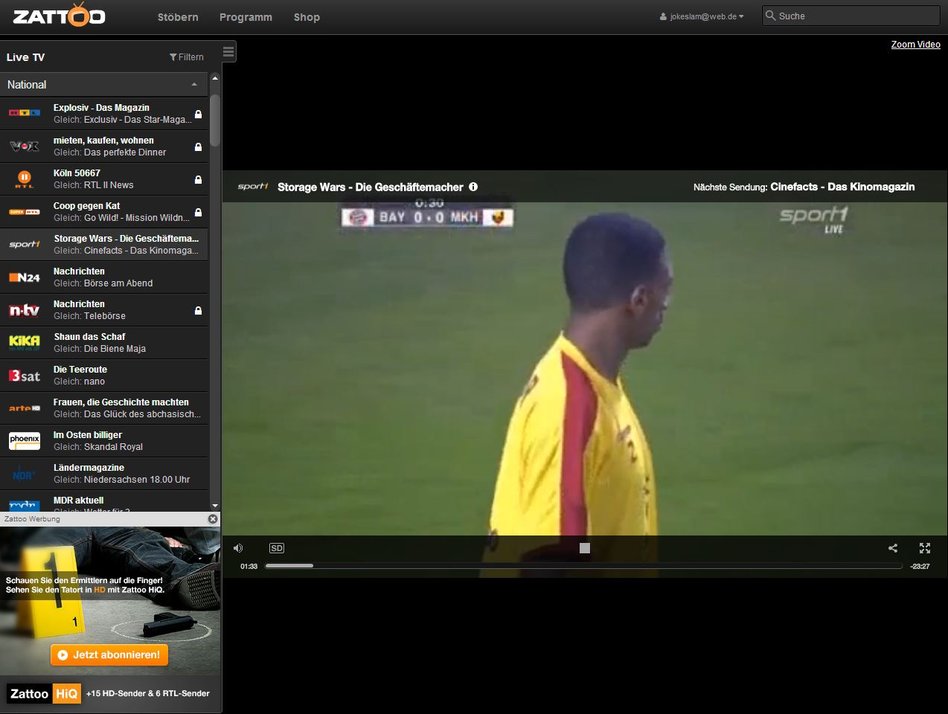Click 'Shaun das Schaf' program title

(x=89, y=337)
